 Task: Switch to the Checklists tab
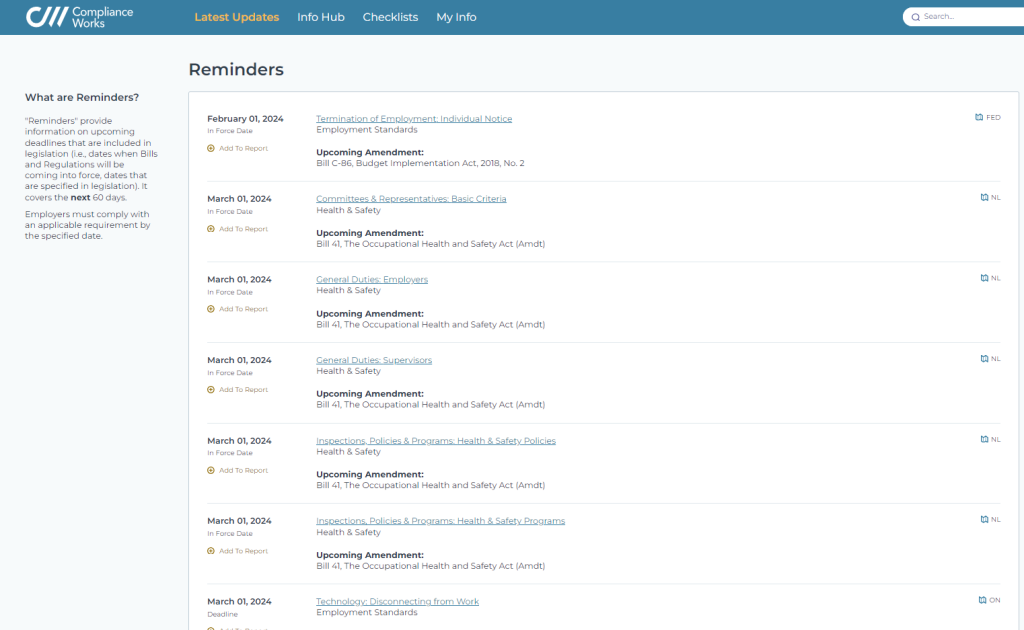tap(390, 17)
